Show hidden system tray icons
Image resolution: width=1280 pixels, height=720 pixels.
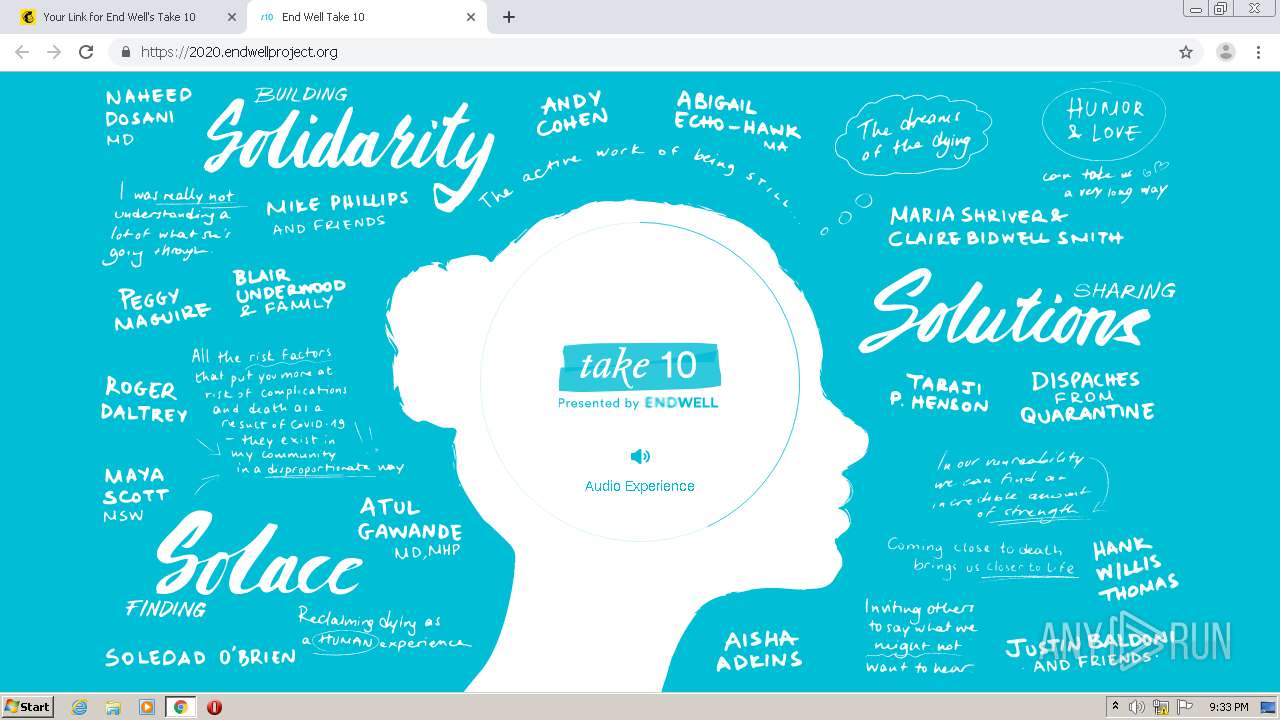(x=1115, y=707)
